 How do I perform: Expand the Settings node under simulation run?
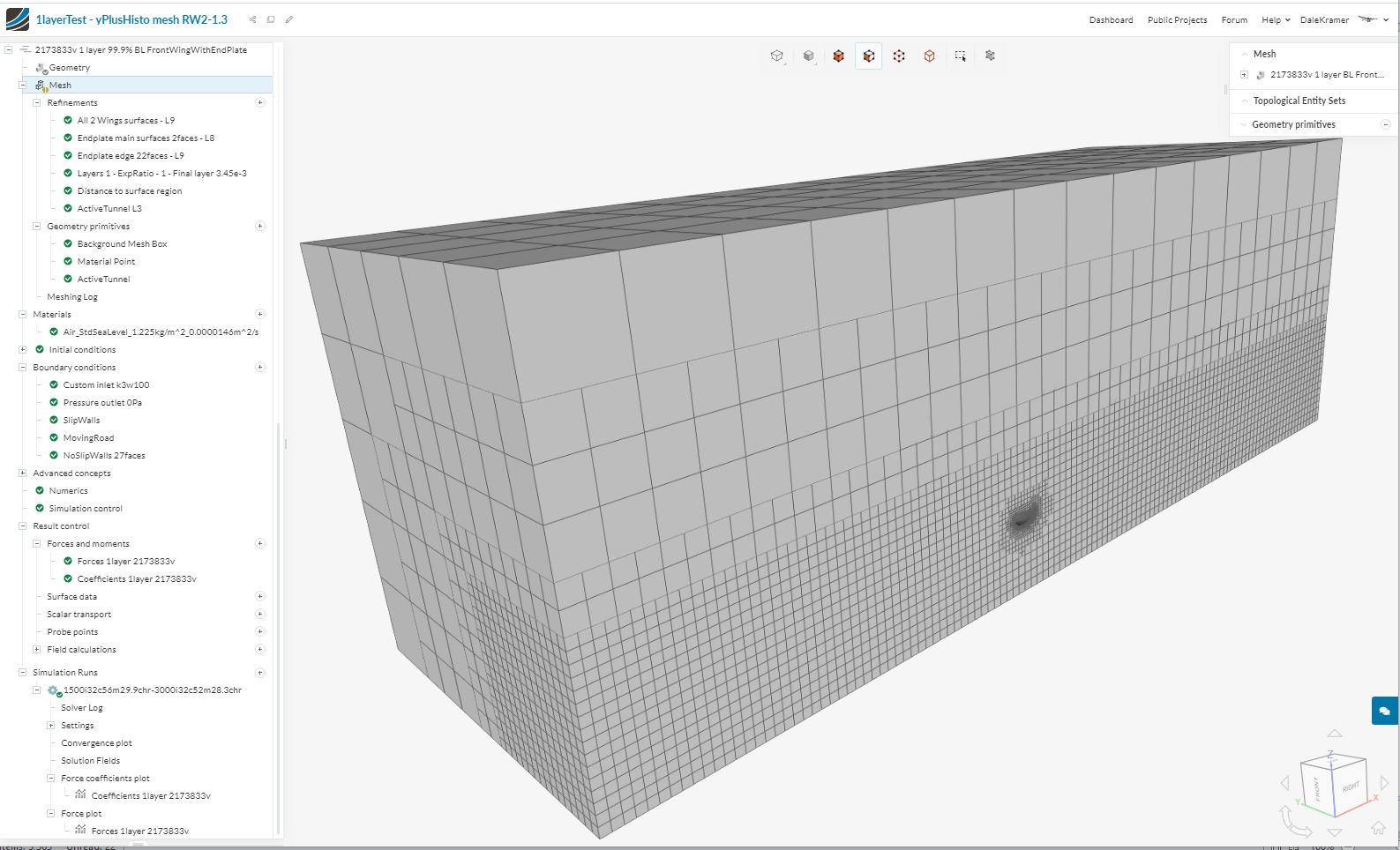(51, 726)
